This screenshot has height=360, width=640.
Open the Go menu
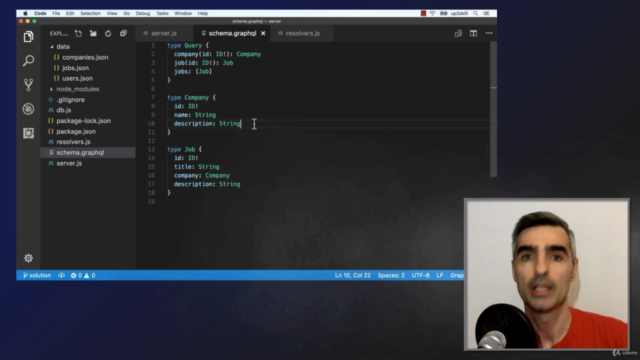click(x=127, y=13)
